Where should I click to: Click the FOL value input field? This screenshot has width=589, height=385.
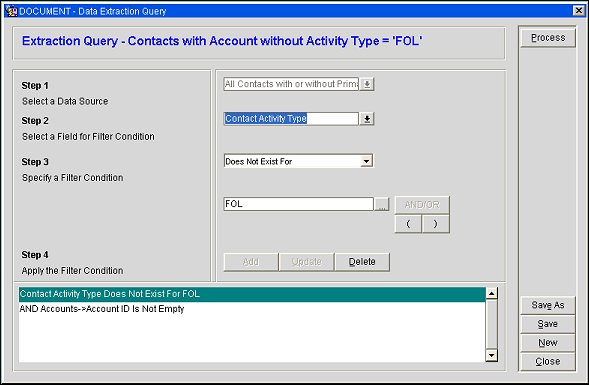(298, 204)
